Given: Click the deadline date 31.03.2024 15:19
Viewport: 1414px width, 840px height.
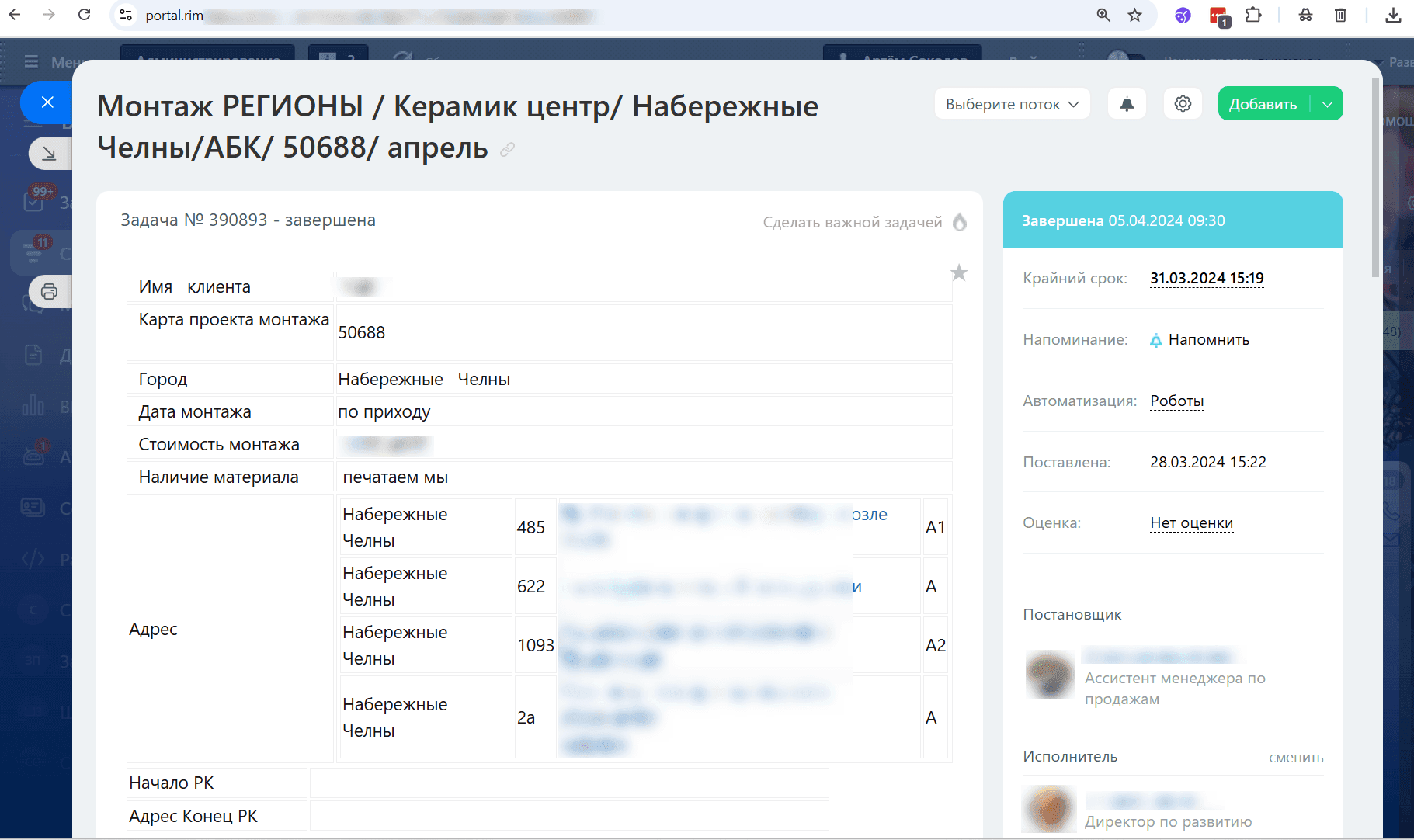Looking at the screenshot, I should tap(1207, 279).
